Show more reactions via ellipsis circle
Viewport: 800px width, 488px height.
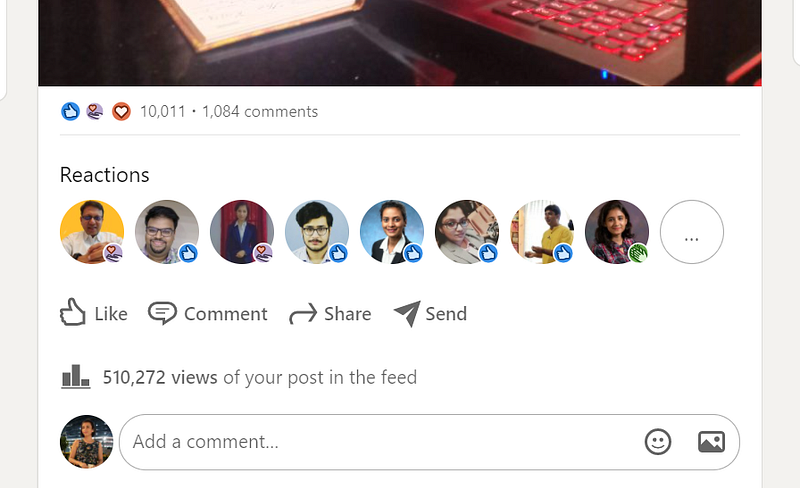692,232
